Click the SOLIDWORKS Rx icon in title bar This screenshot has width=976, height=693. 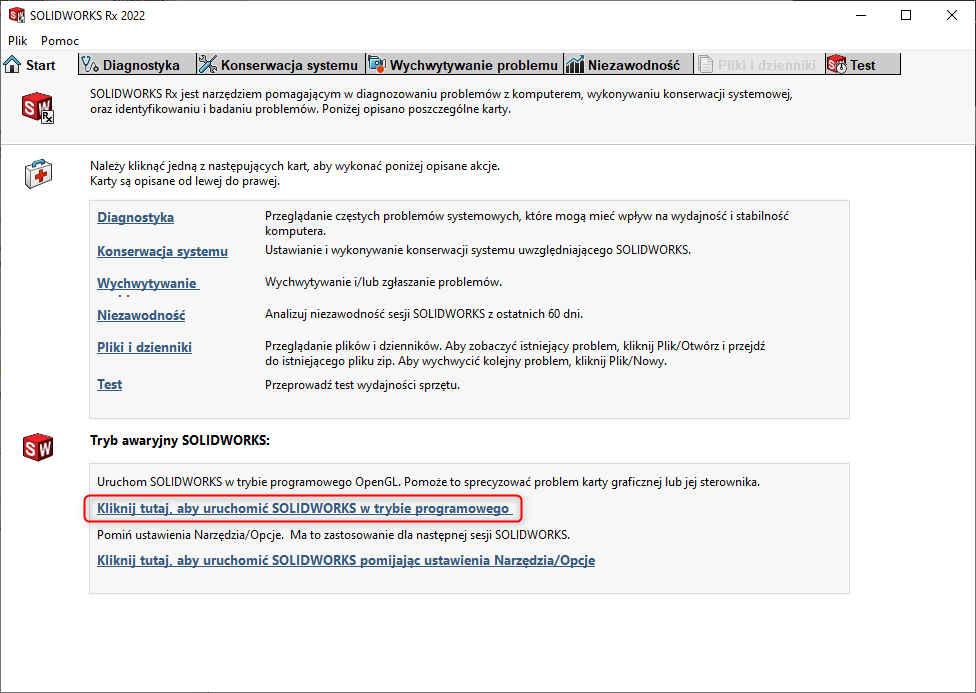point(15,15)
